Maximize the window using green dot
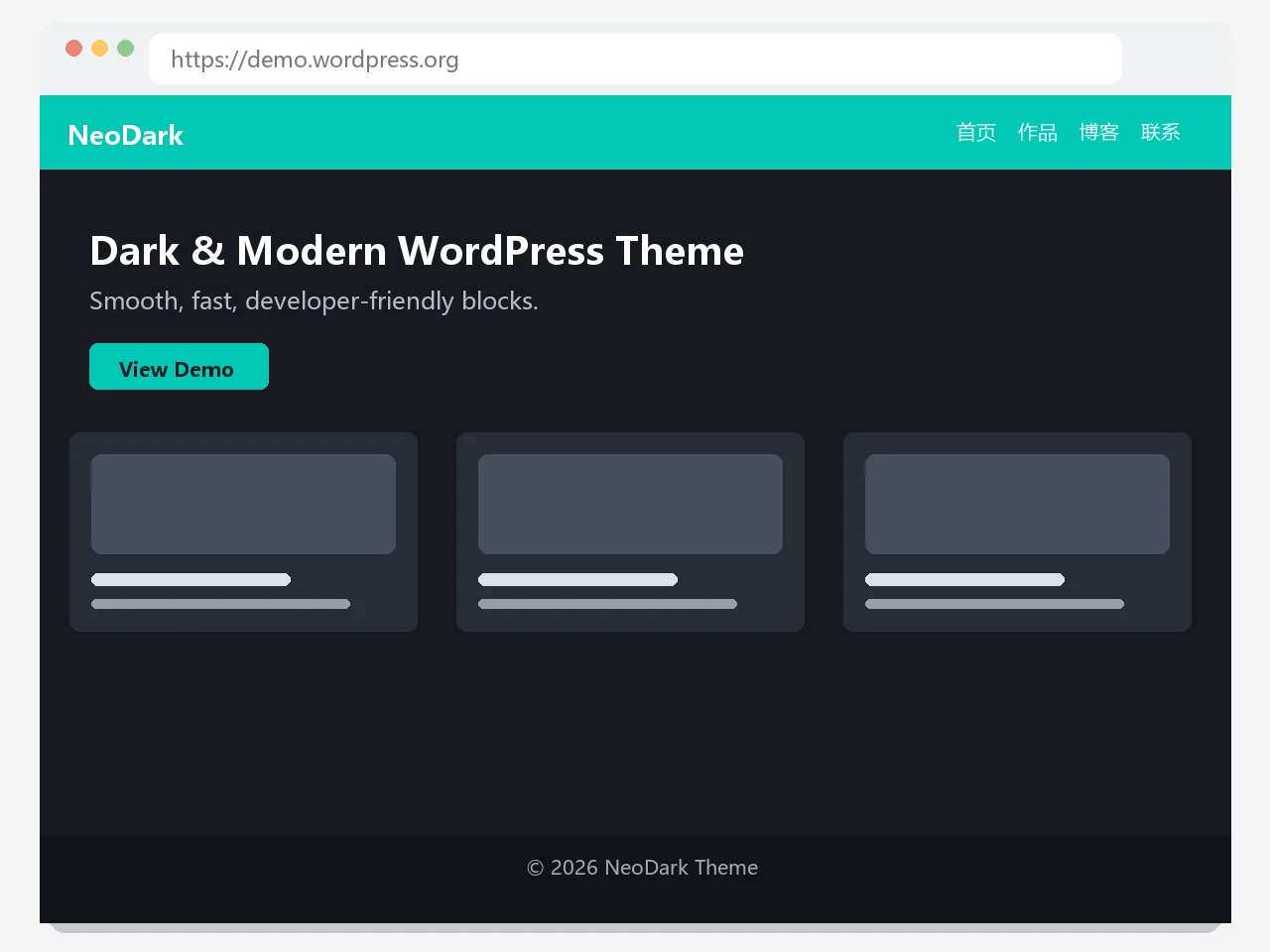The image size is (1270, 952). point(125,48)
